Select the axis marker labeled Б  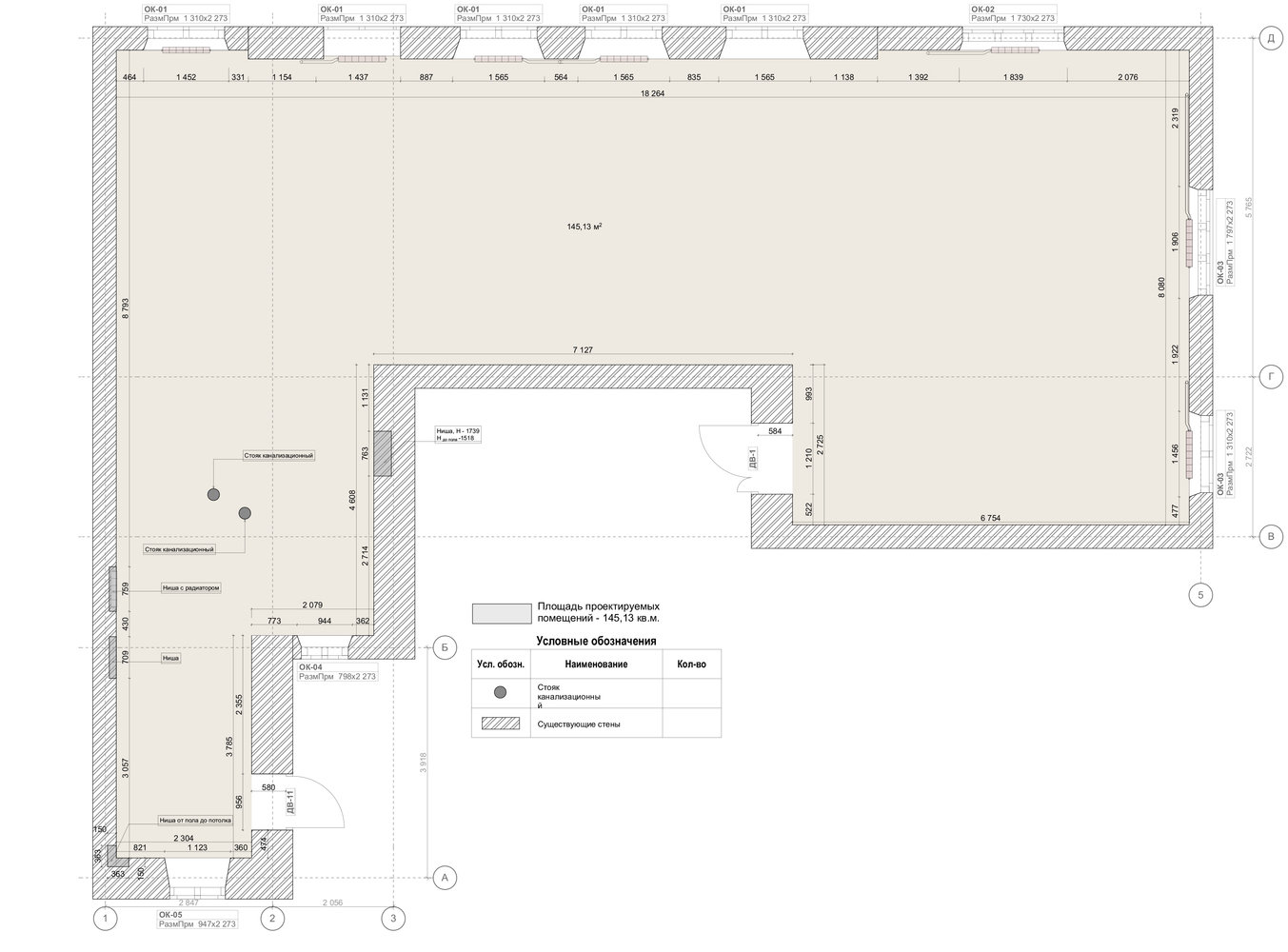pos(443,647)
